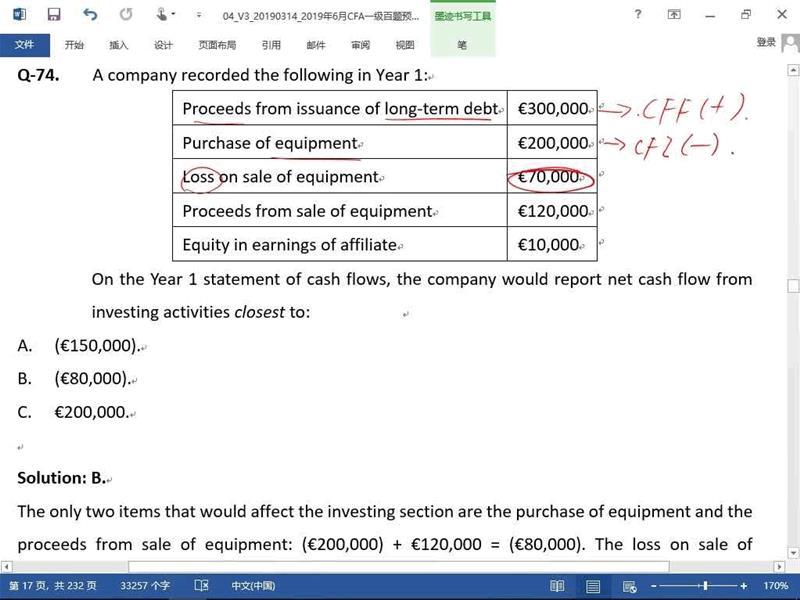Screen dimensions: 800x600
Task: Click the vertical scrollbar thumb
Action: coord(793,286)
